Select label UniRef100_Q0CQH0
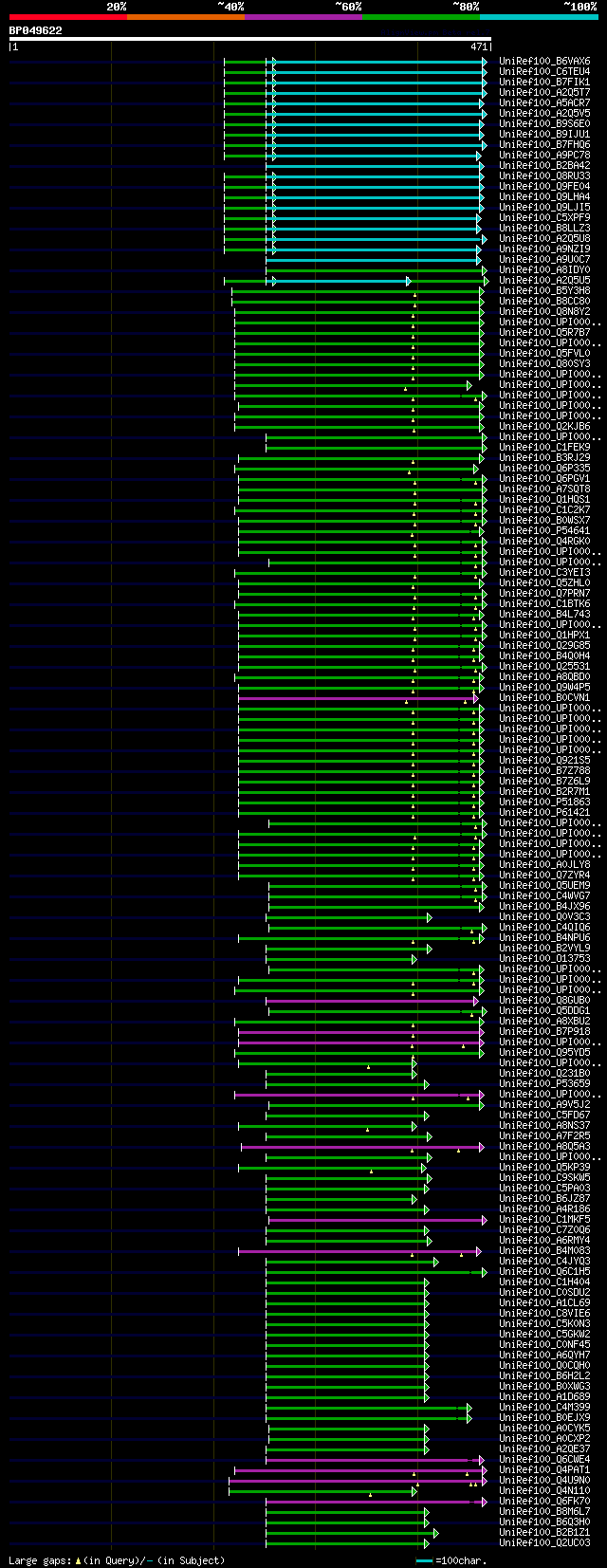The image size is (607, 1568). (x=544, y=1365)
